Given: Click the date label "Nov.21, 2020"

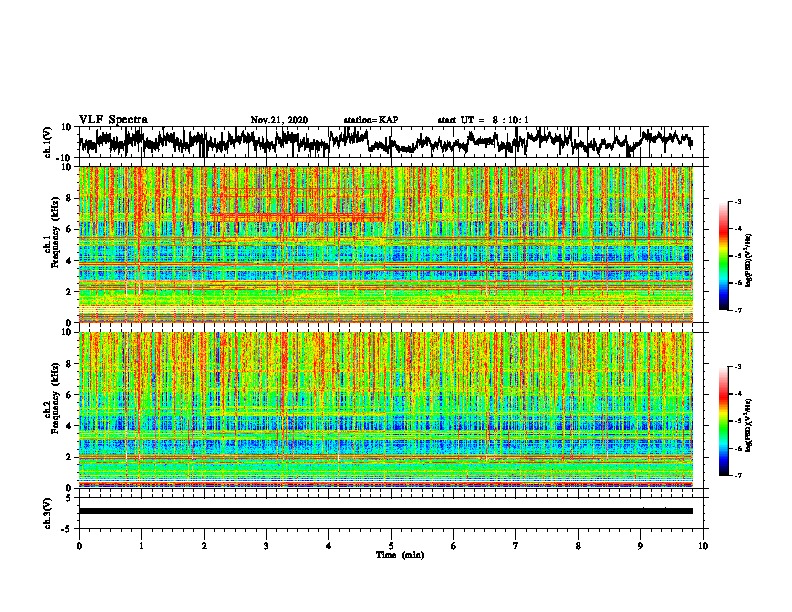Looking at the screenshot, I should (279, 120).
